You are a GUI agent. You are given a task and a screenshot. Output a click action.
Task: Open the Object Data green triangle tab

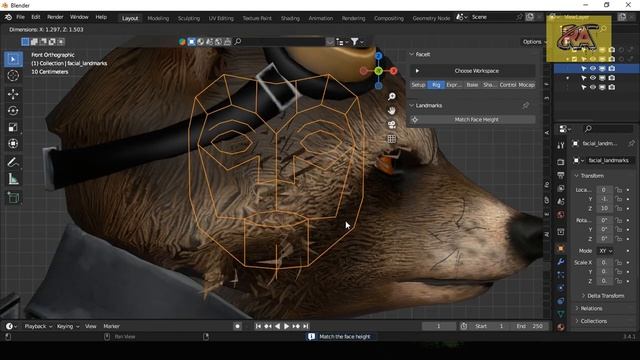click(561, 314)
